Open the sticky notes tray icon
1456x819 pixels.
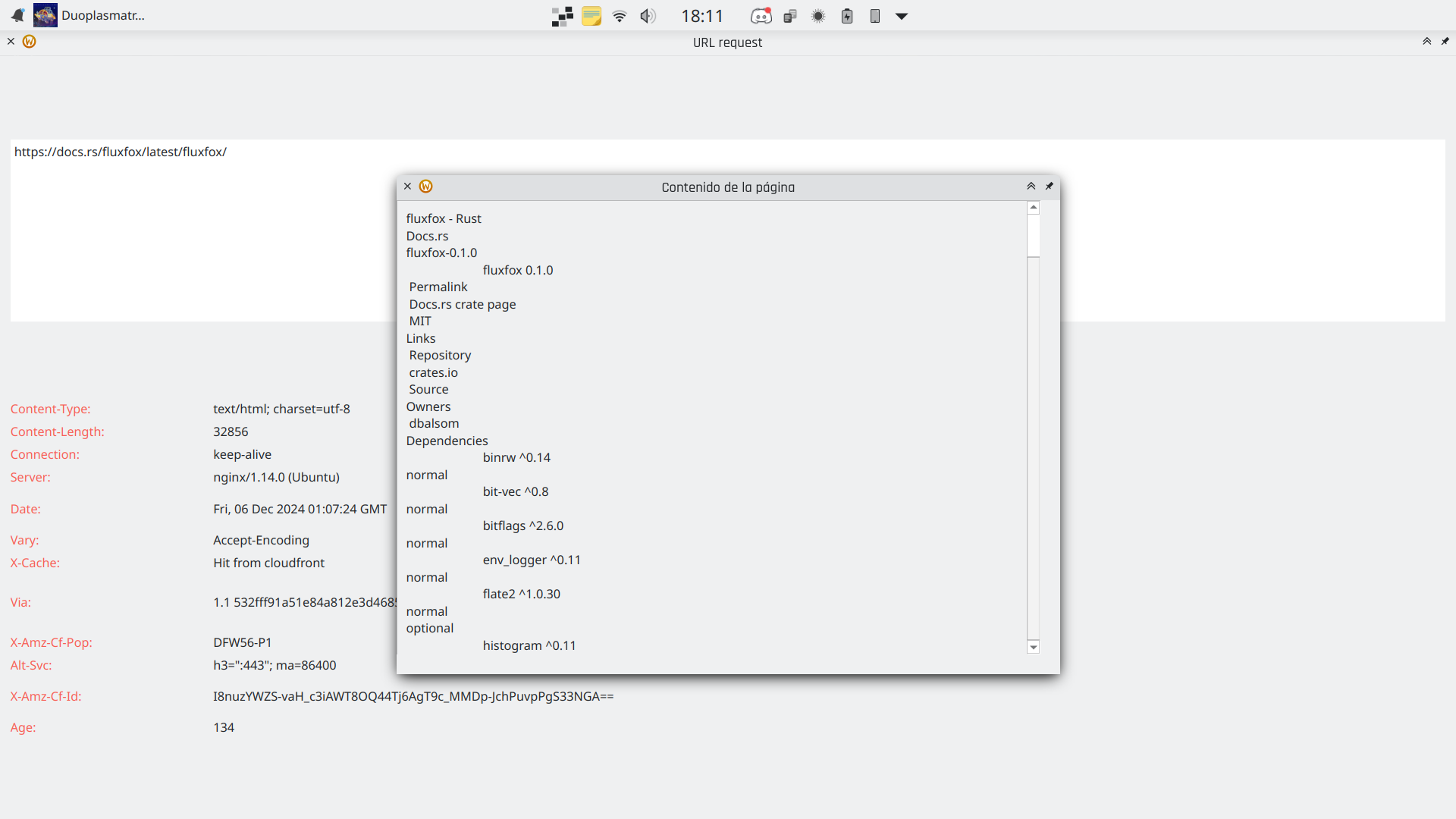(x=591, y=16)
